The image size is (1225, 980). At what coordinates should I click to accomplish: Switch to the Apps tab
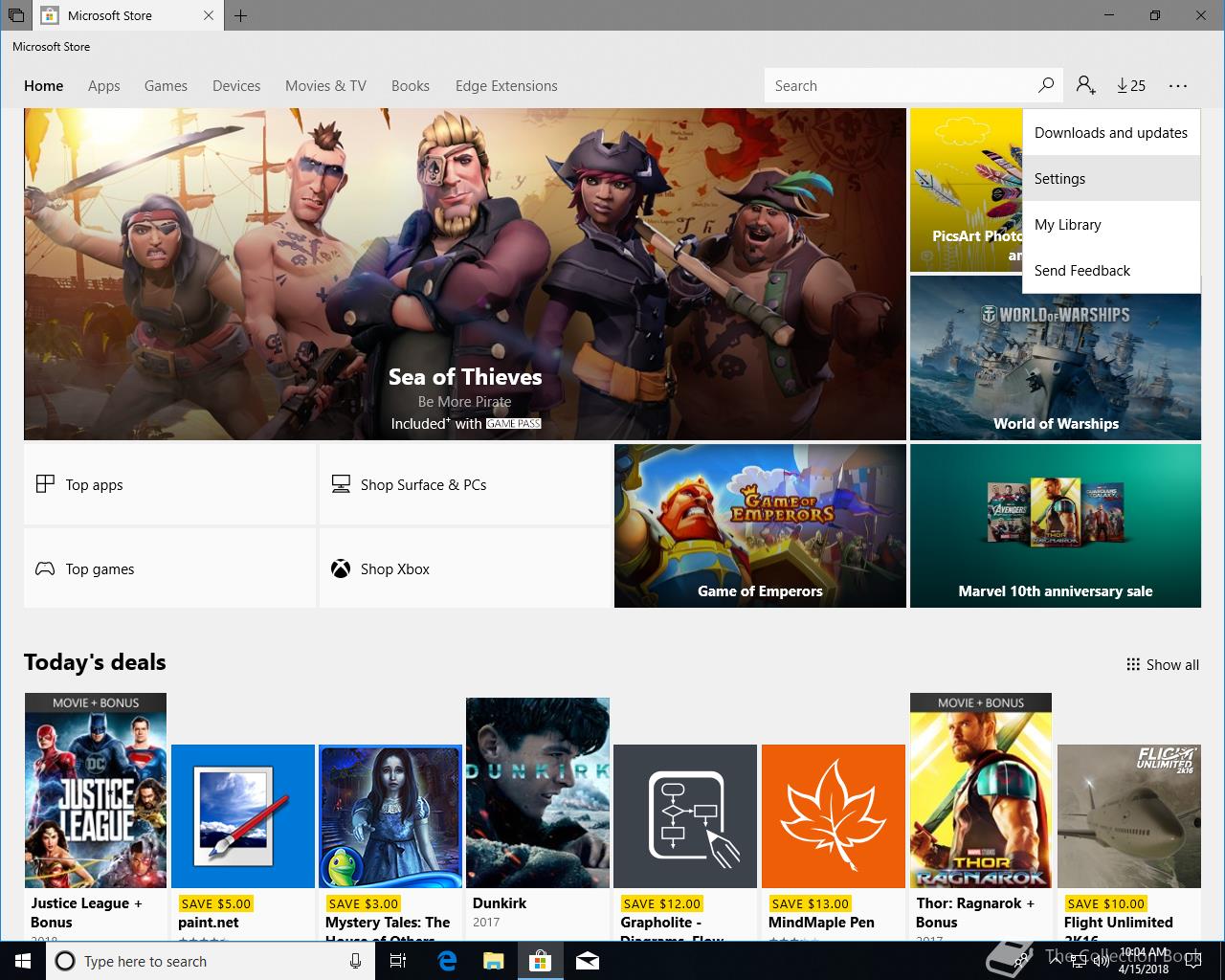tap(103, 85)
